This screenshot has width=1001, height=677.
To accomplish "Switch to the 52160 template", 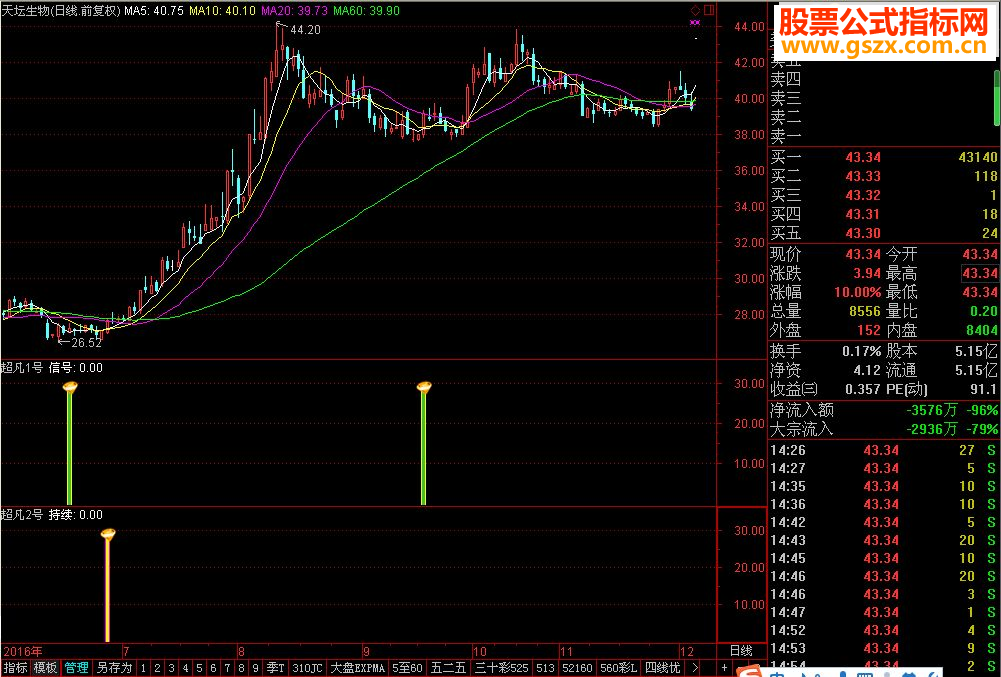I will click(579, 668).
